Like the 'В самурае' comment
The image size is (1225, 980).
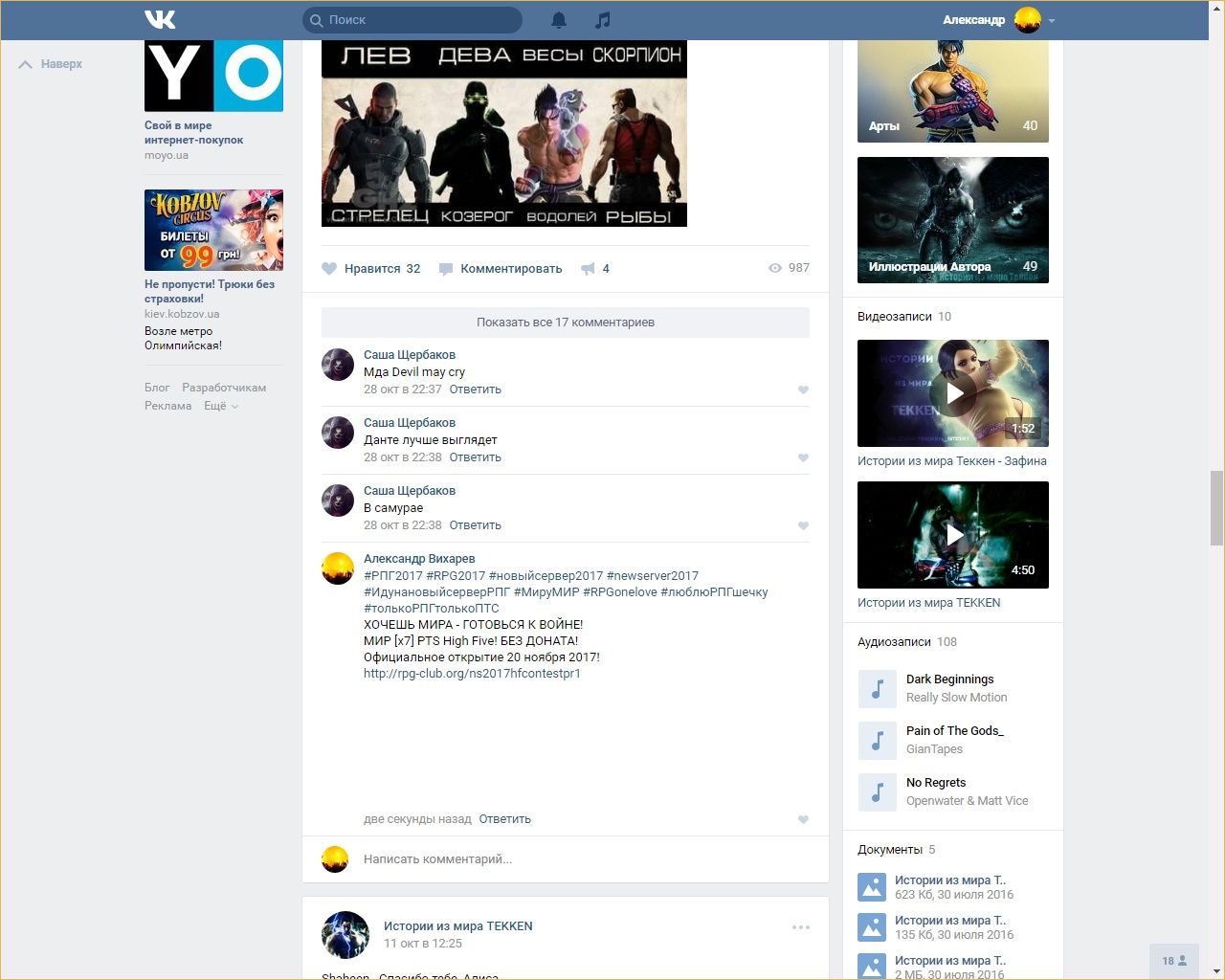click(x=803, y=525)
